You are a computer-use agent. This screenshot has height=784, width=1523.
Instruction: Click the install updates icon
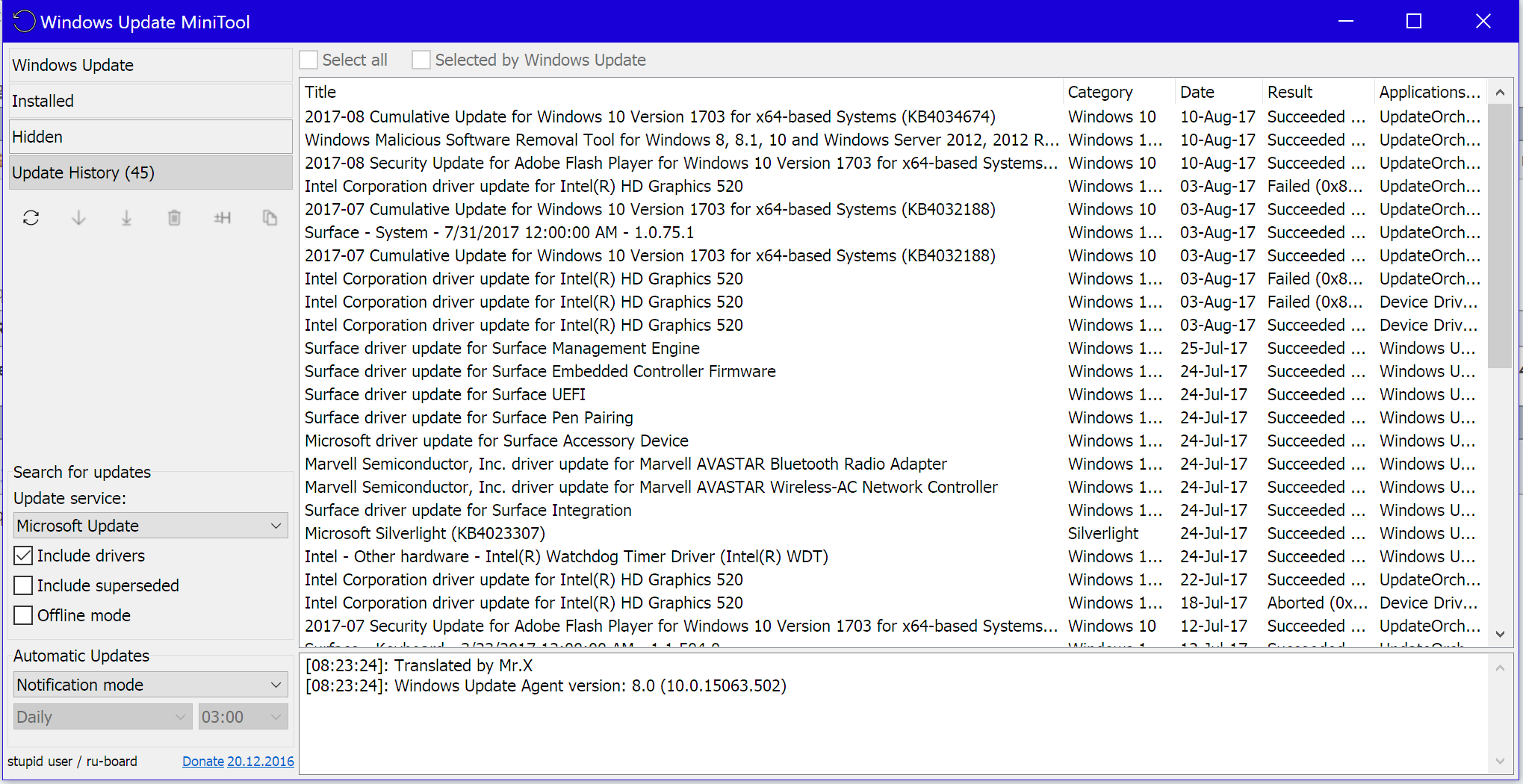point(126,218)
